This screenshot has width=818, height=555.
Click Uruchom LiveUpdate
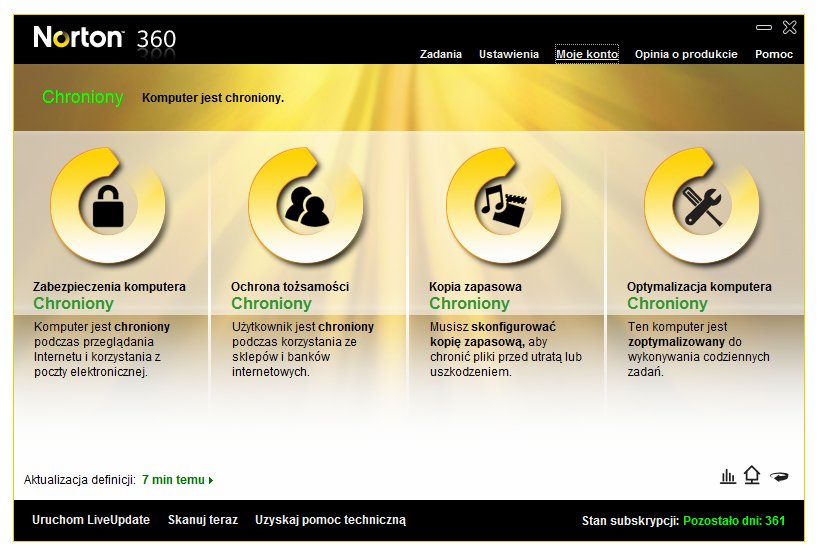pyautogui.click(x=91, y=520)
